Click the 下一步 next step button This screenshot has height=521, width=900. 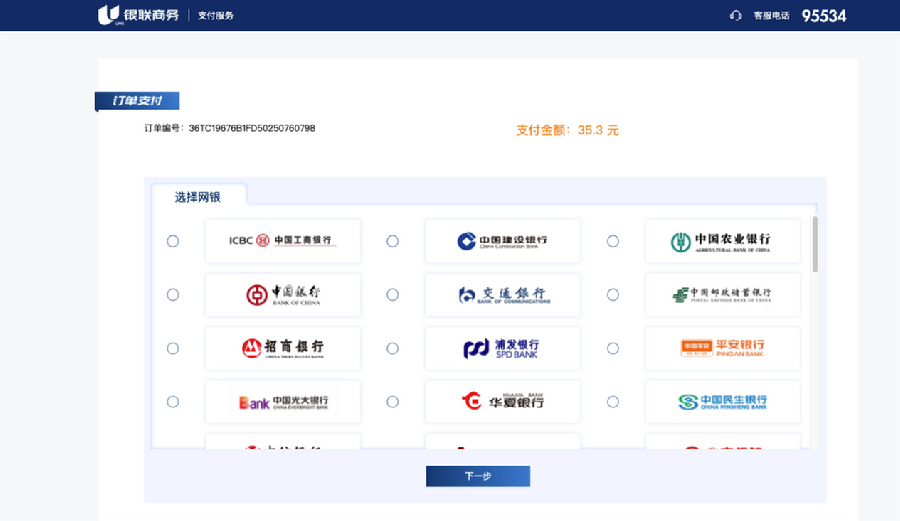coord(478,476)
